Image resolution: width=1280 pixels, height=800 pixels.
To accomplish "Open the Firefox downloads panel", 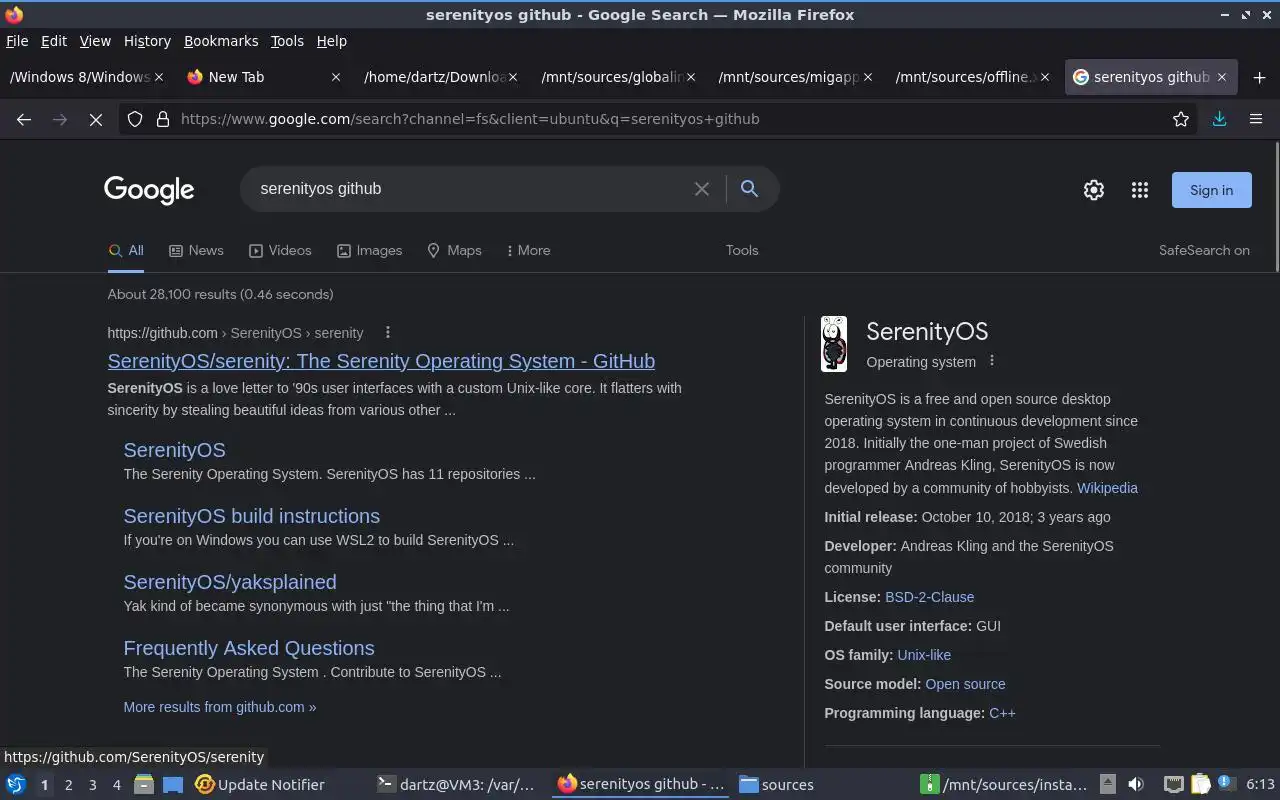I will tap(1219, 119).
